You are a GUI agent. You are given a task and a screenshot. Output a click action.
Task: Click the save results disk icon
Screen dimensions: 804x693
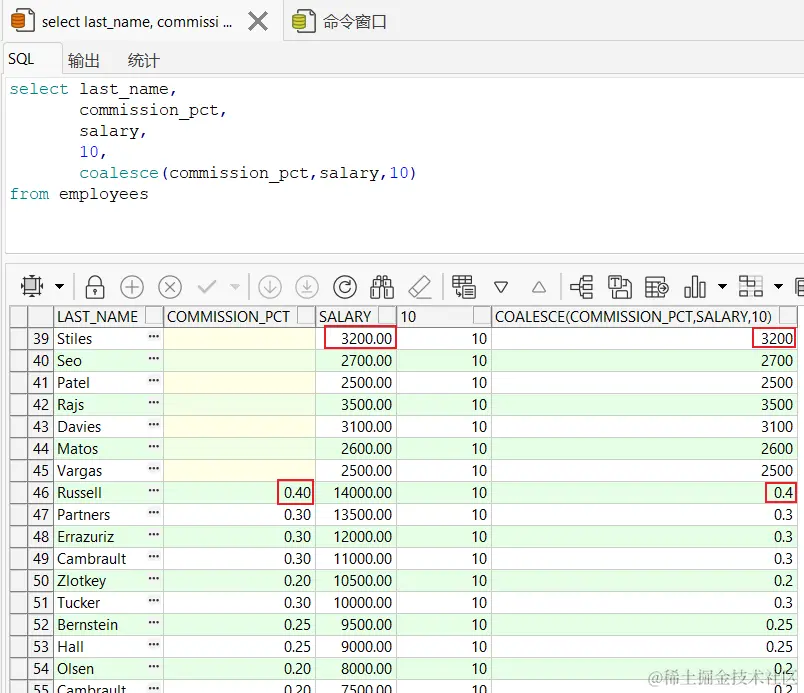click(619, 287)
